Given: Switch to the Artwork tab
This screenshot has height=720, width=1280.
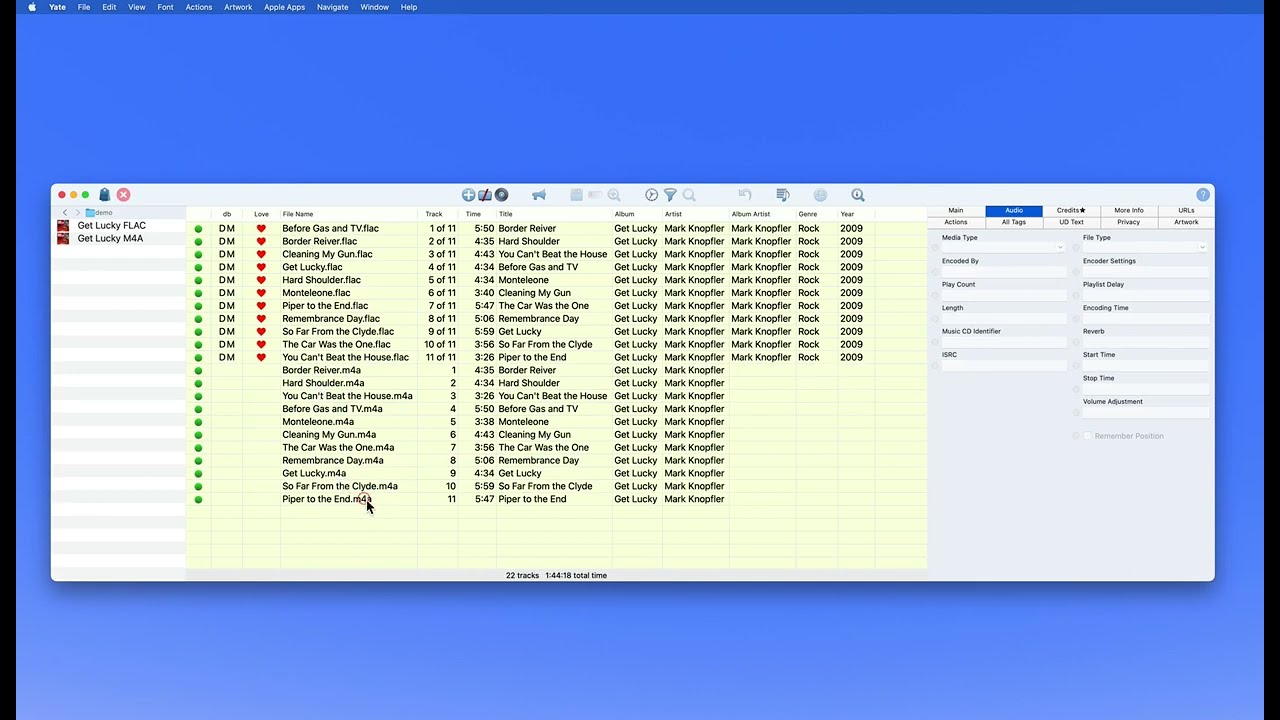Looking at the screenshot, I should coord(1186,222).
